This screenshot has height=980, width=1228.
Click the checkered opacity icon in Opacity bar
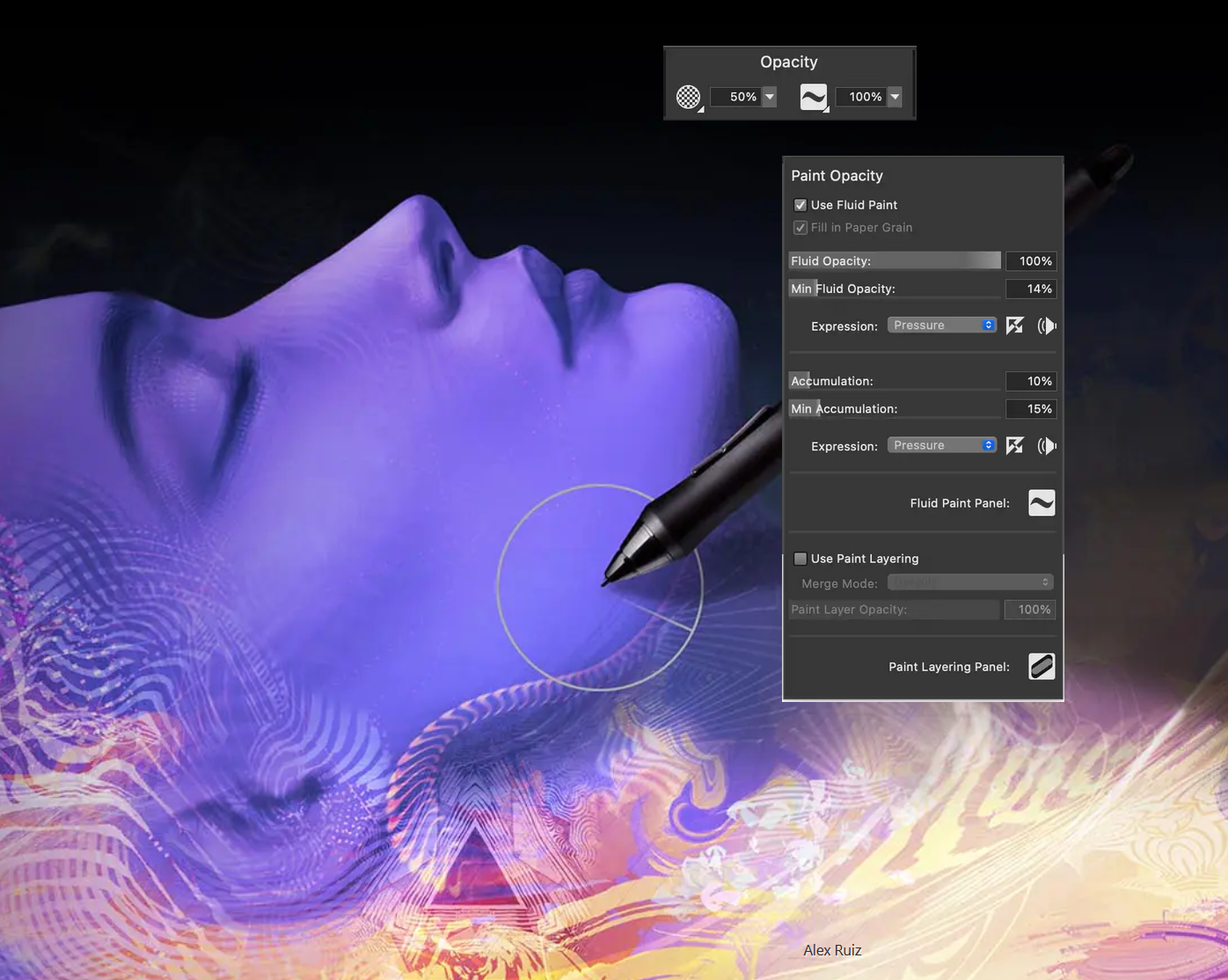click(x=689, y=97)
